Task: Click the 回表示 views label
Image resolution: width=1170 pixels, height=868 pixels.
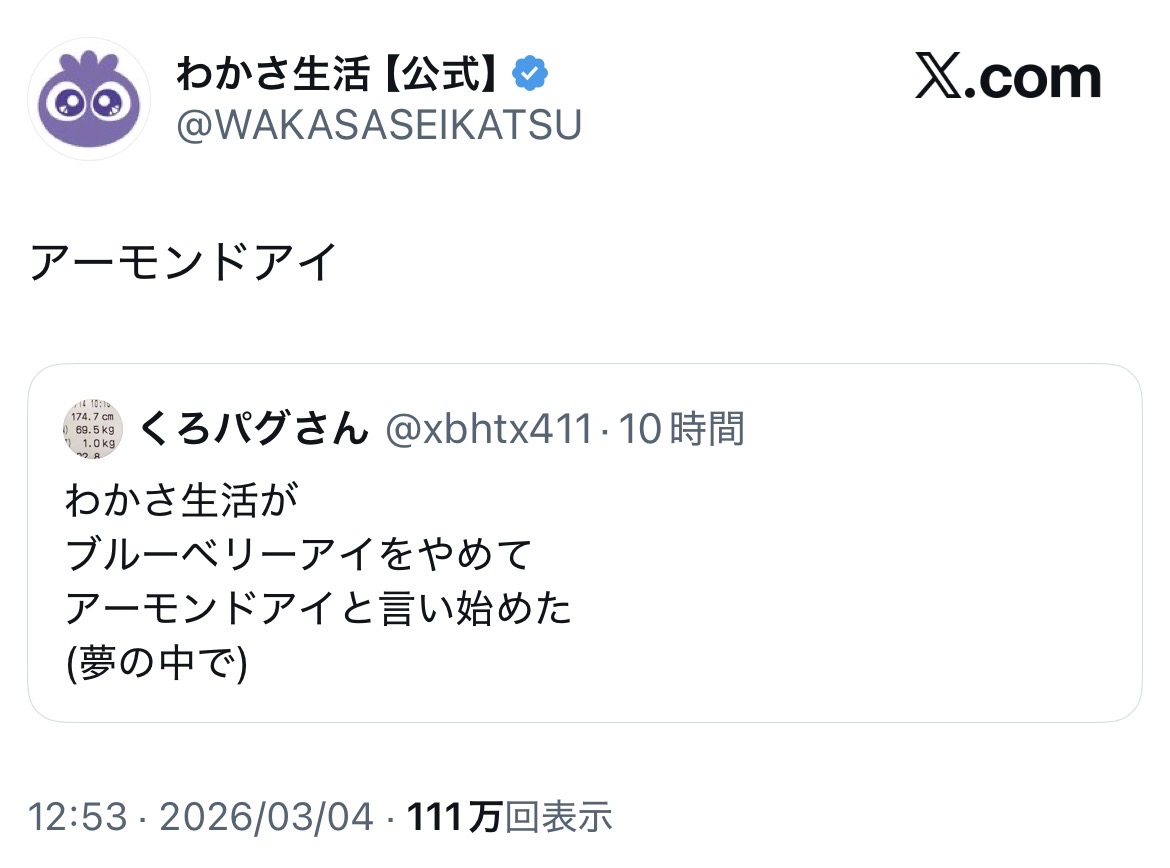Action: click(x=558, y=817)
